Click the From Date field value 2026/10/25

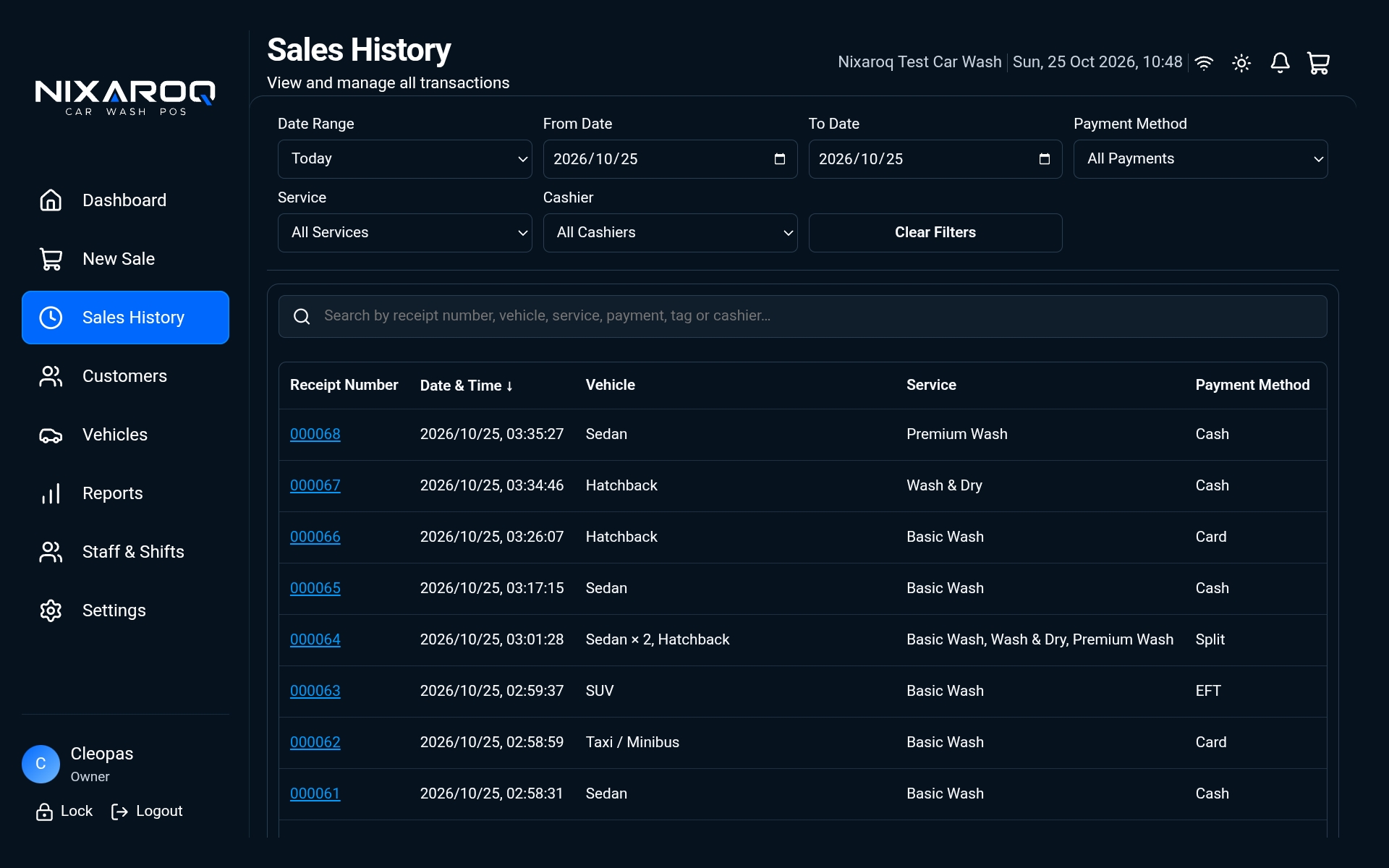(595, 159)
